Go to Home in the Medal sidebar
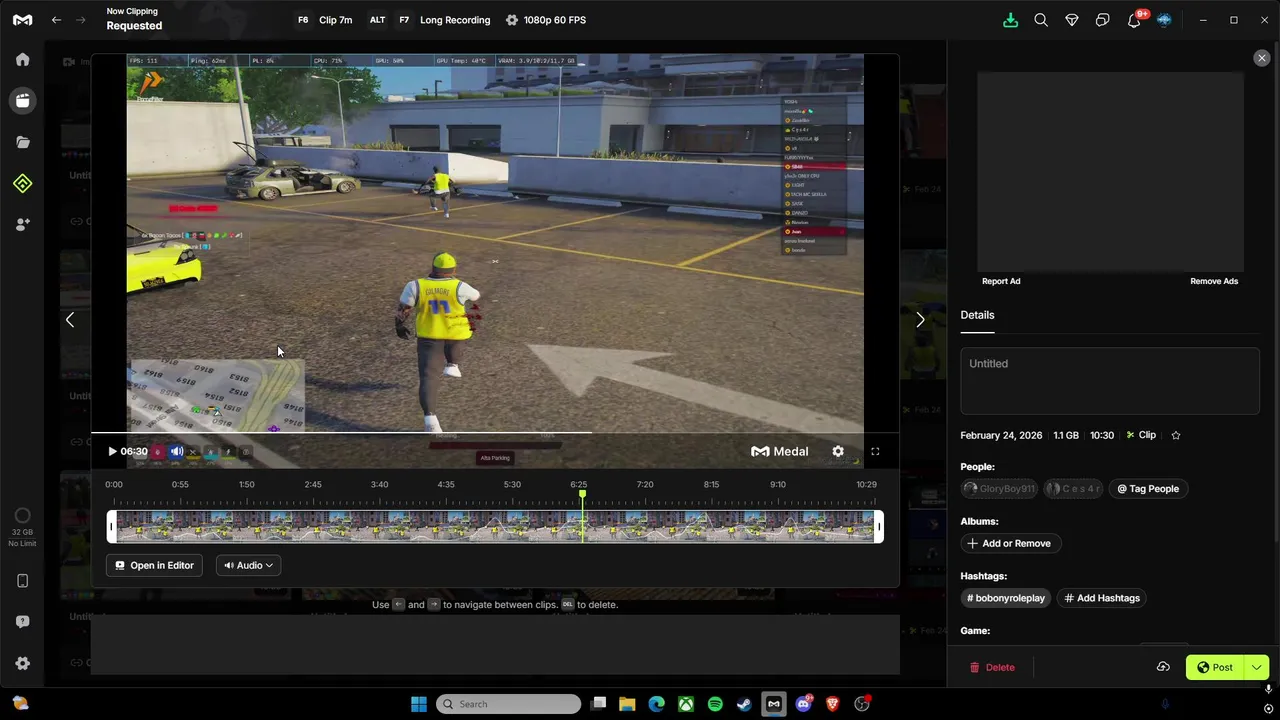 [22, 59]
